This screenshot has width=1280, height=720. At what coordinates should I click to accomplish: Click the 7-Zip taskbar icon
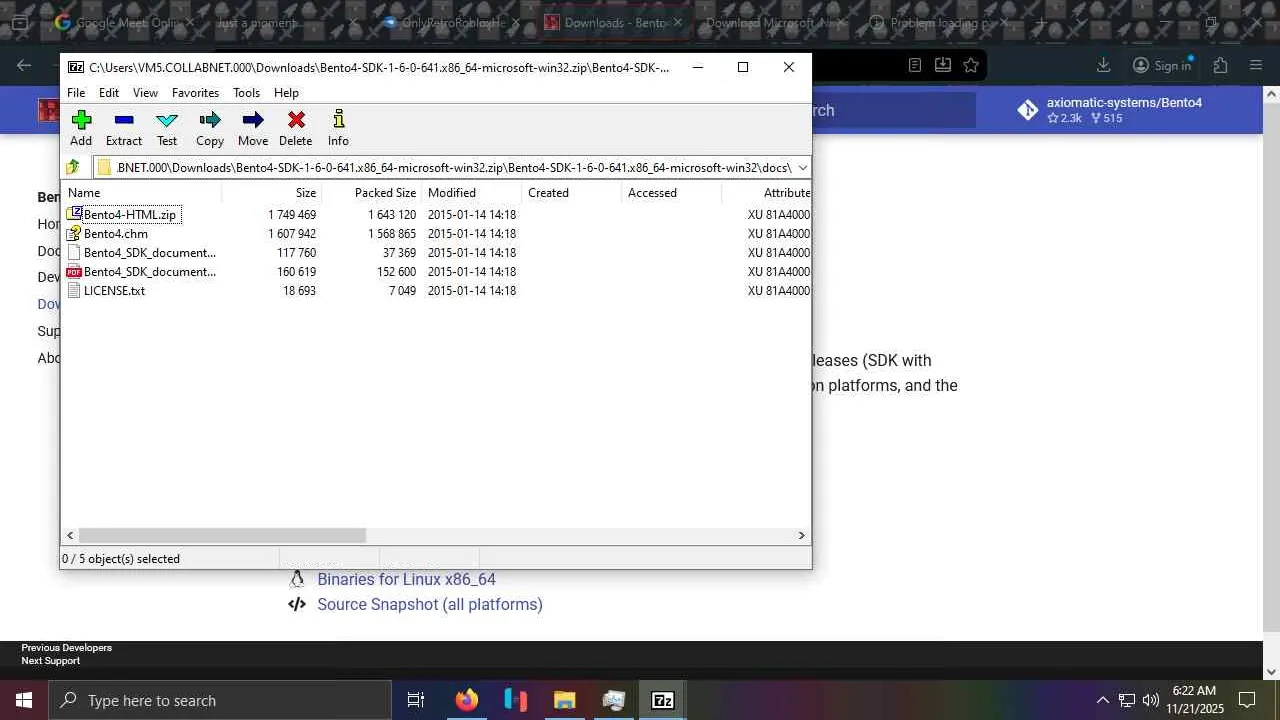pyautogui.click(x=662, y=700)
